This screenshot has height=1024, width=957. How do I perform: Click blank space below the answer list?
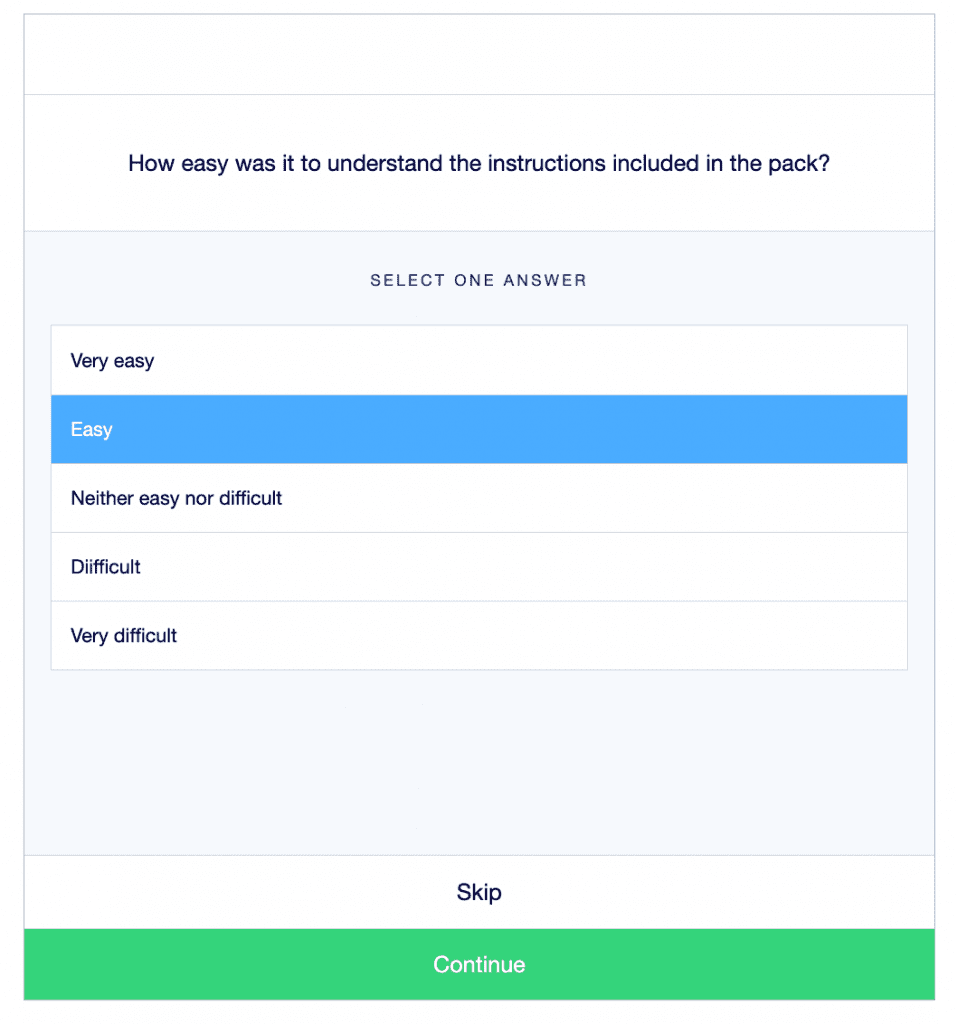coord(478,760)
